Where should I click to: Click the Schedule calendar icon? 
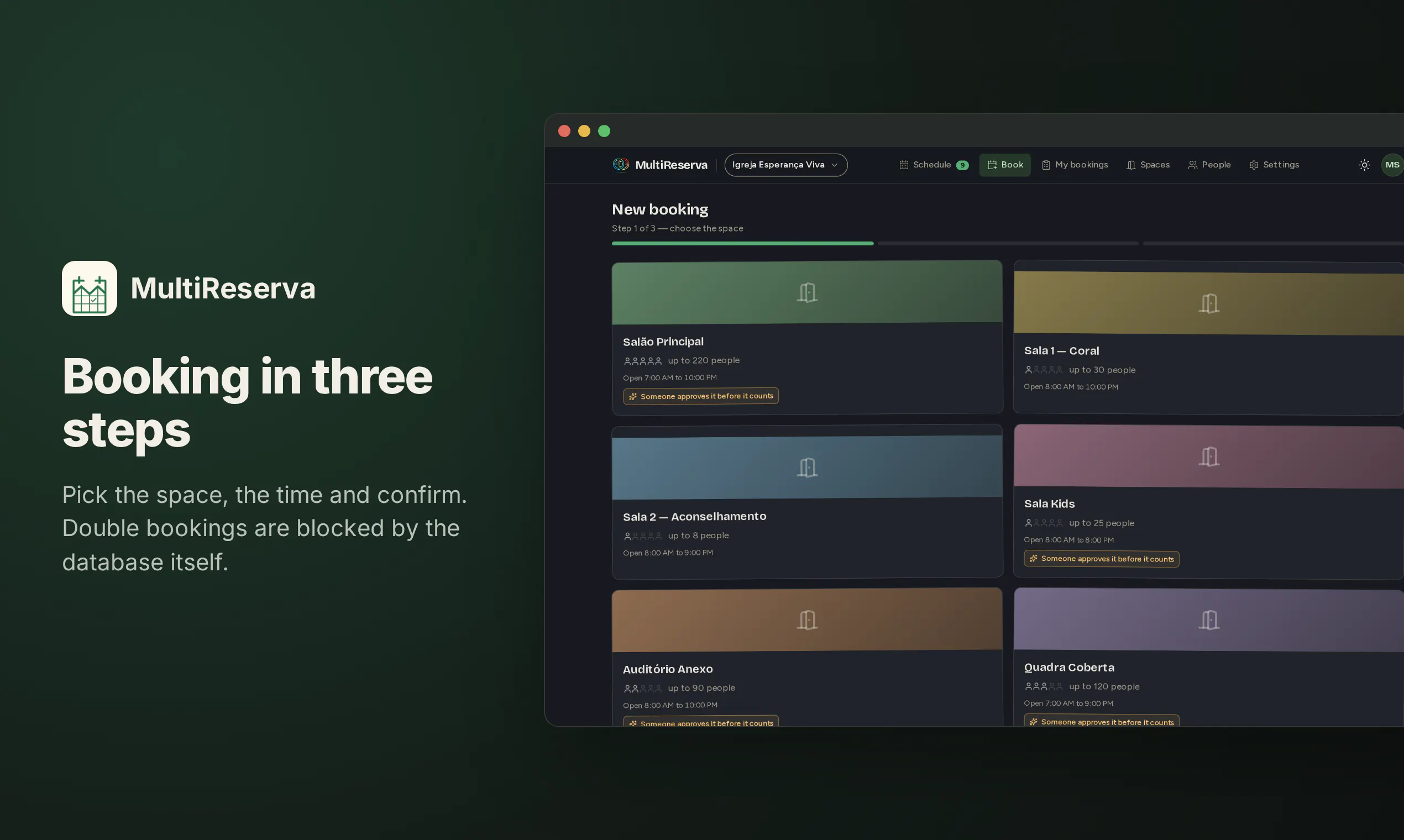point(904,165)
